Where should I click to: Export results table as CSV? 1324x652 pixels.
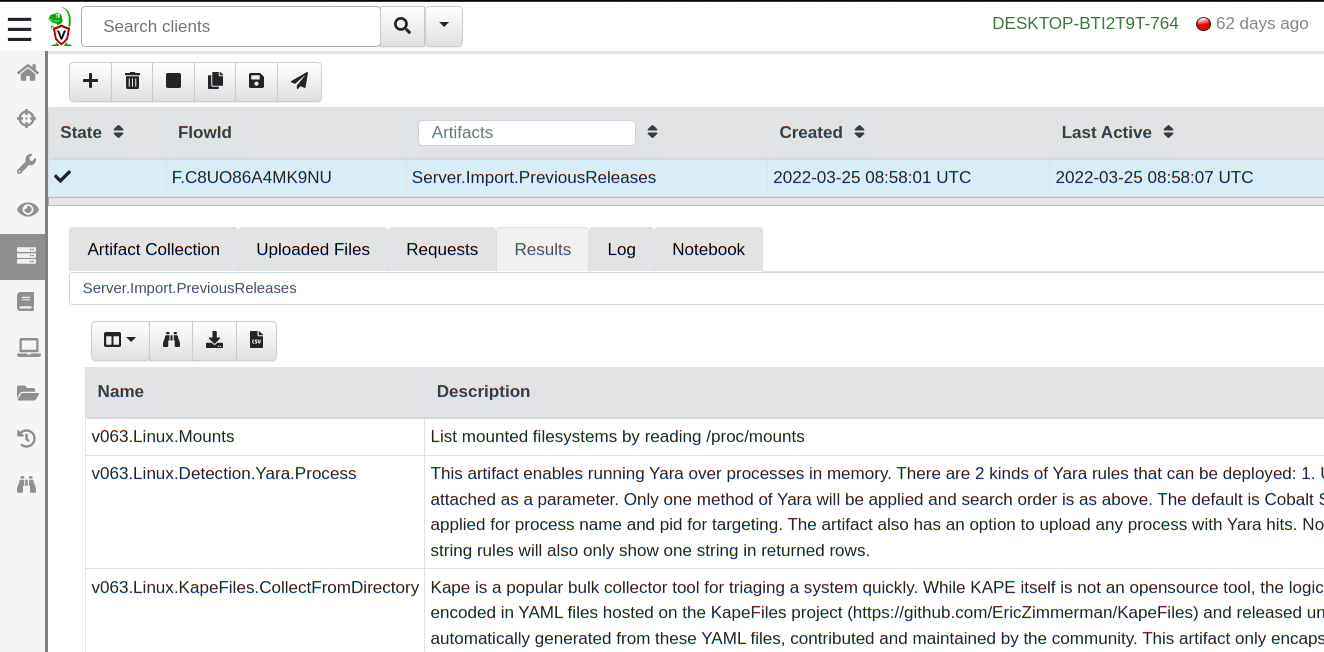256,340
